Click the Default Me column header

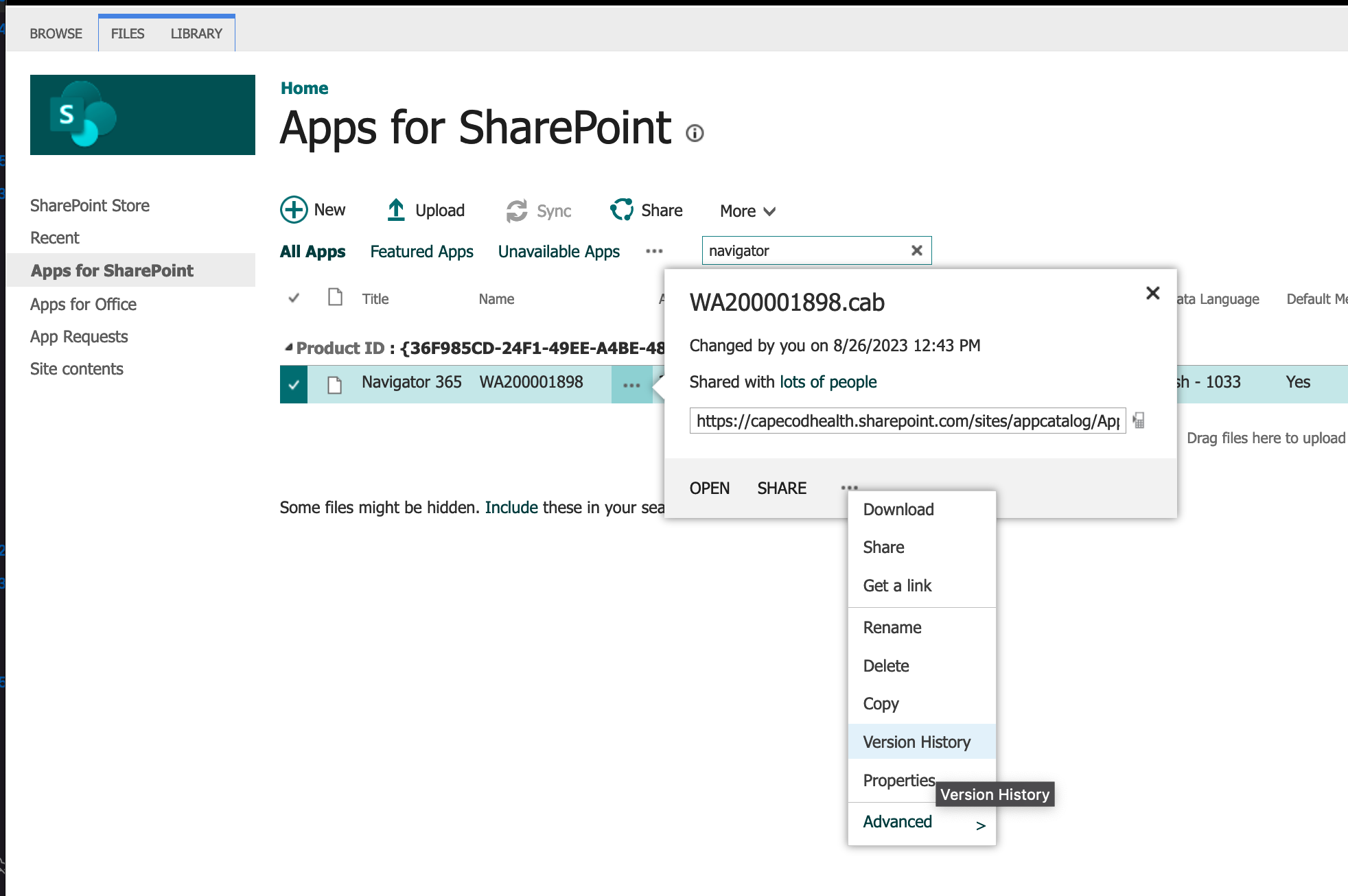point(1317,299)
